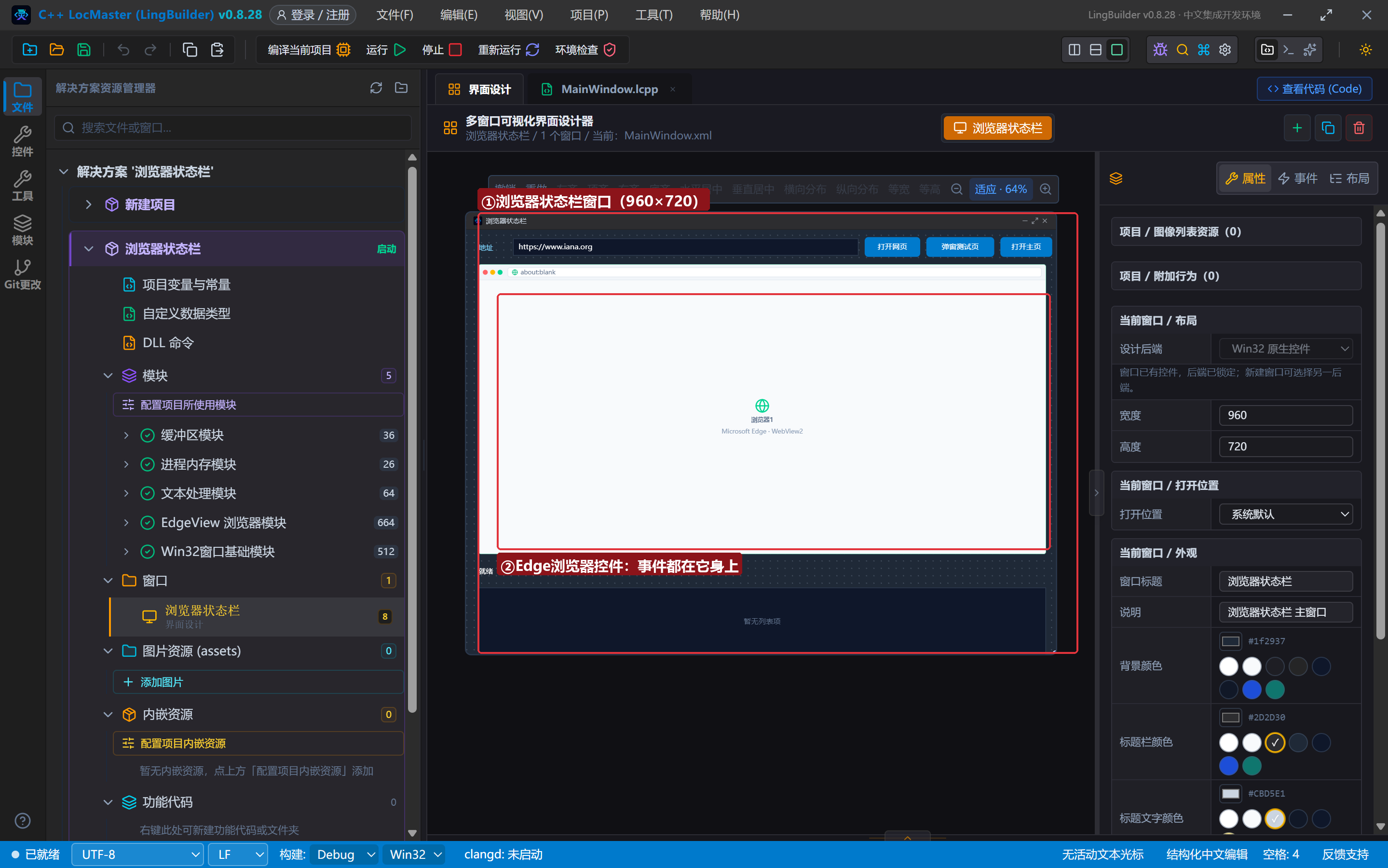Toggle the light/dark theme sun icon
This screenshot has height=868, width=1388.
click(x=1366, y=50)
